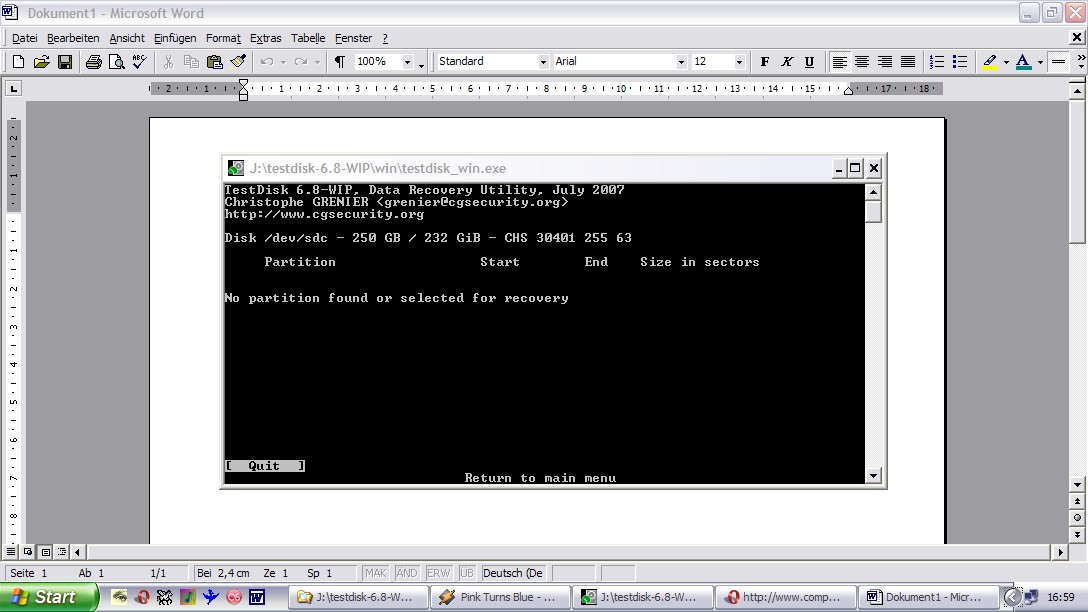
Task: Toggle formatting marks (¶) display
Action: point(340,62)
